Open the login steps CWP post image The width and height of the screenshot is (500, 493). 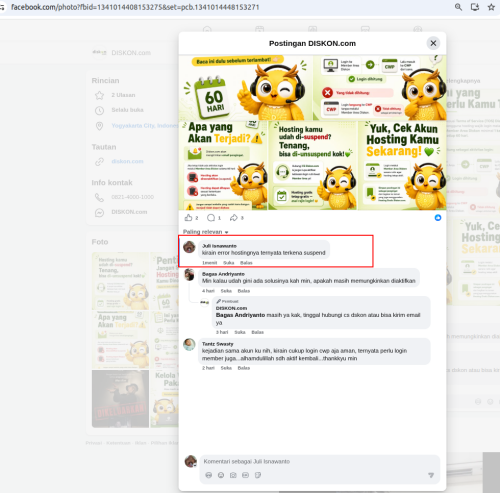coord(380,88)
